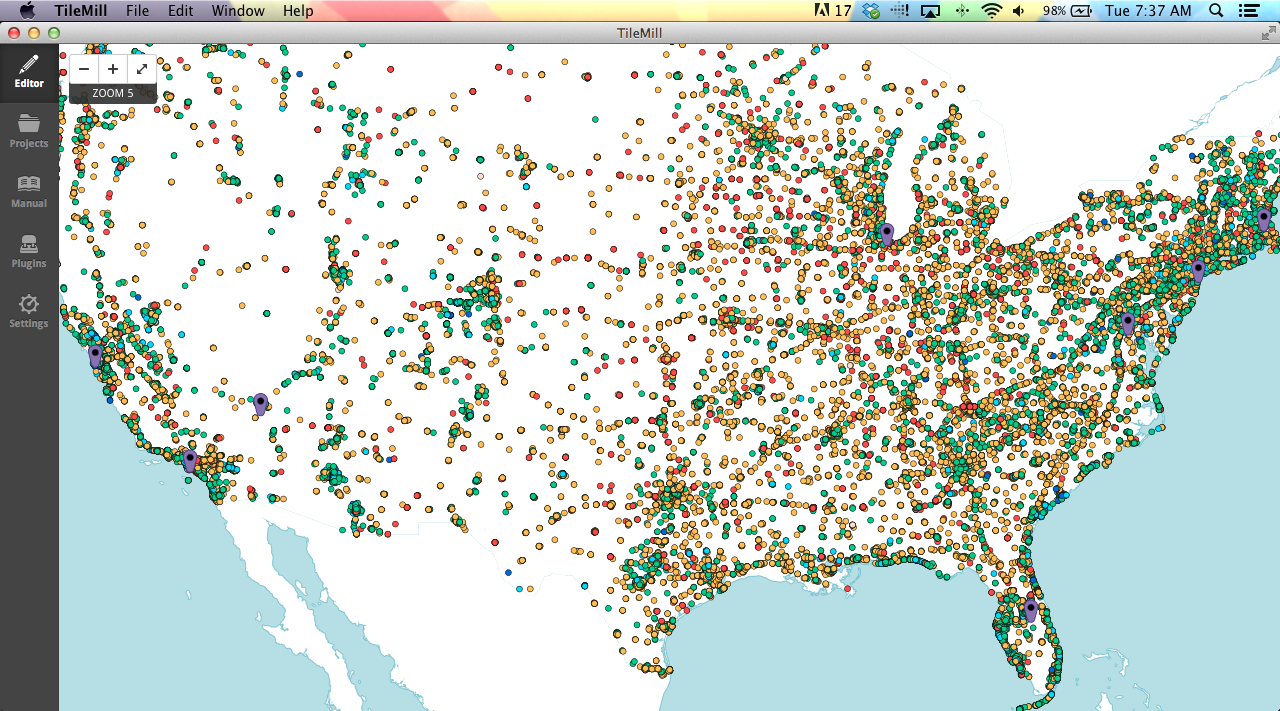The image size is (1280, 711).
Task: Show battery status at 98%
Action: [1068, 11]
